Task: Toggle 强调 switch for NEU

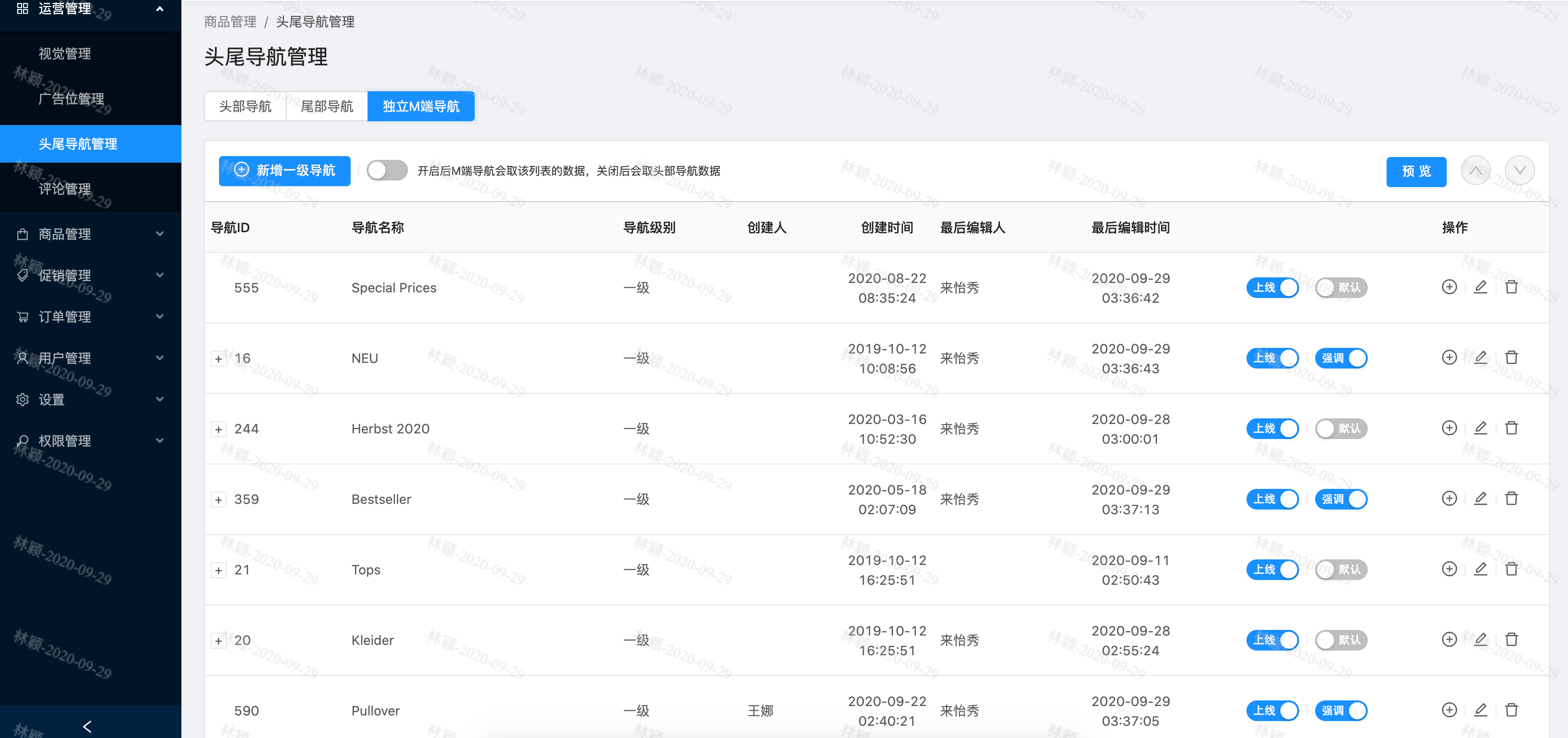Action: point(1341,358)
